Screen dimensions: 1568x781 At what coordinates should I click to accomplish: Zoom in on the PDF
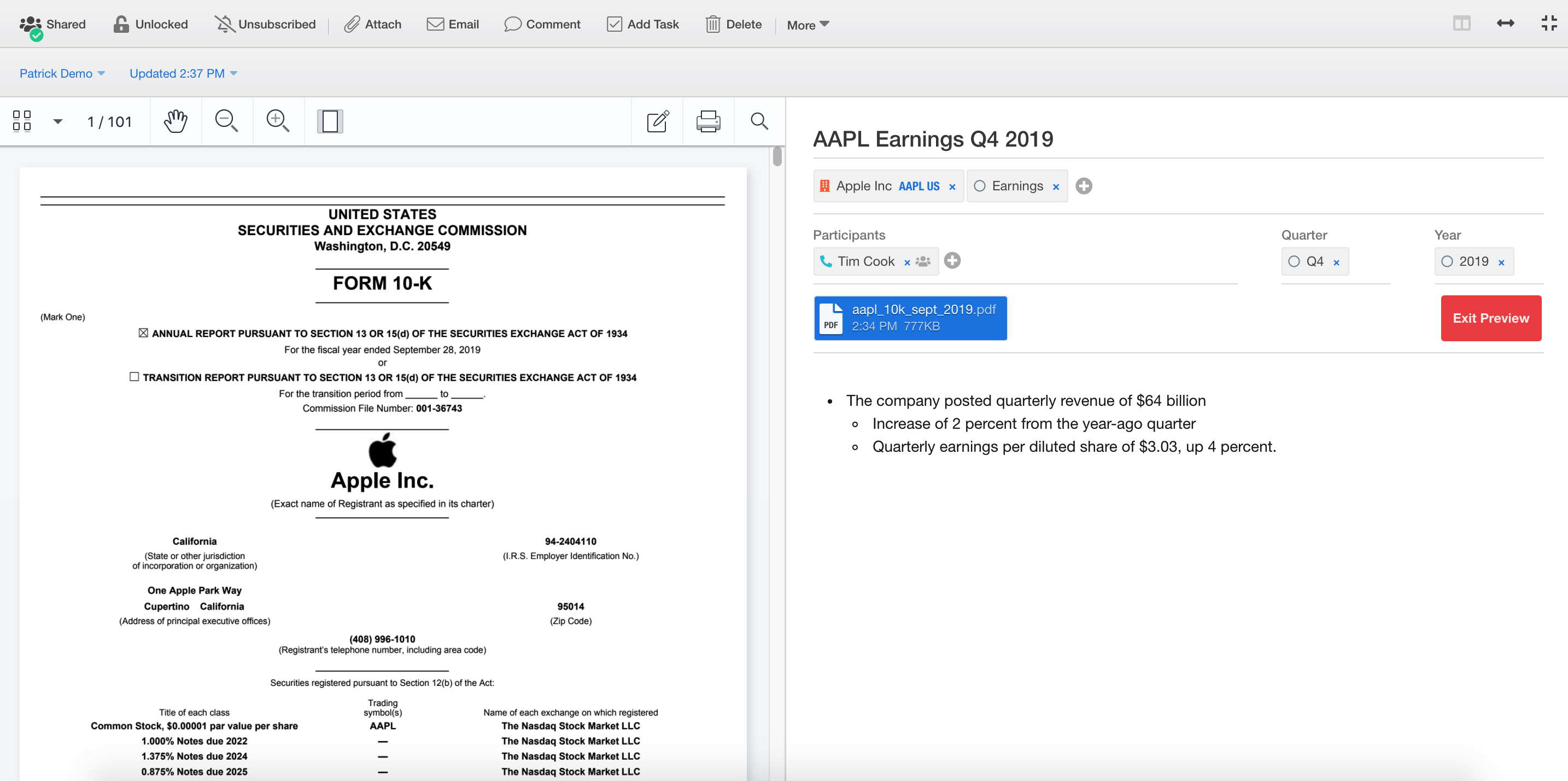tap(278, 121)
